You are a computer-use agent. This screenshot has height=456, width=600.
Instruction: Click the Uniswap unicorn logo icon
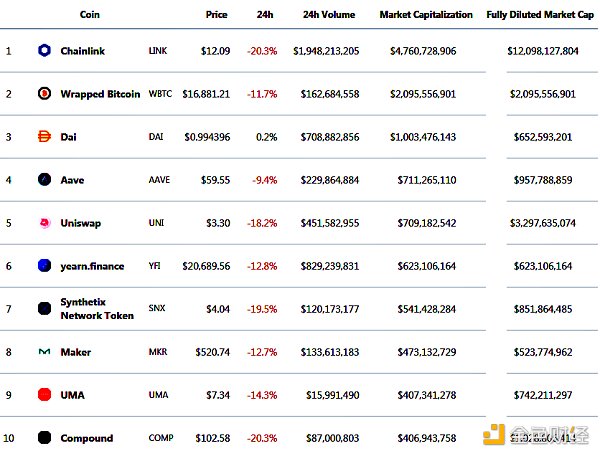coord(44,223)
